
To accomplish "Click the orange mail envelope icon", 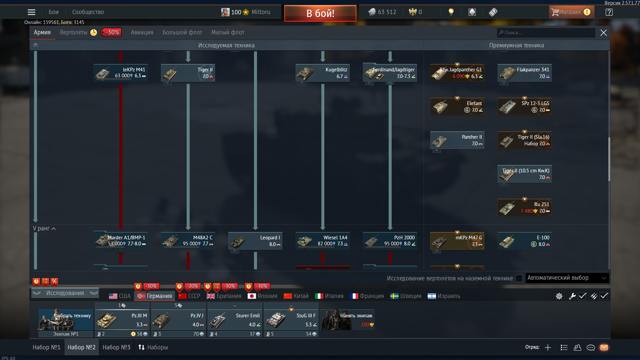I will click(x=604, y=347).
